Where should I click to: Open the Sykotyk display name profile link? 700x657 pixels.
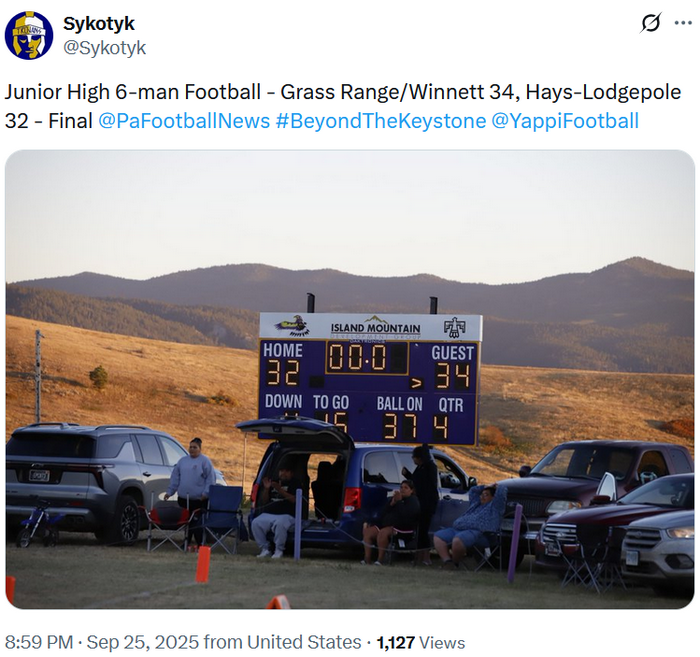(99, 23)
